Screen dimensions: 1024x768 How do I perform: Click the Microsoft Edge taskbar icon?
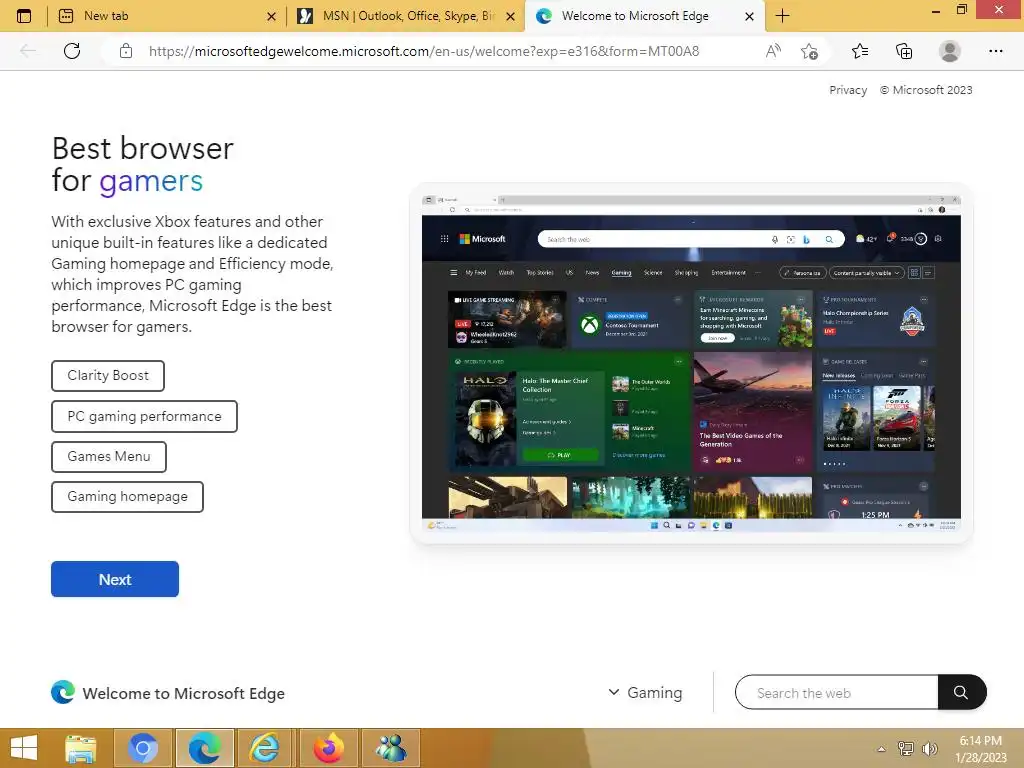tap(204, 748)
